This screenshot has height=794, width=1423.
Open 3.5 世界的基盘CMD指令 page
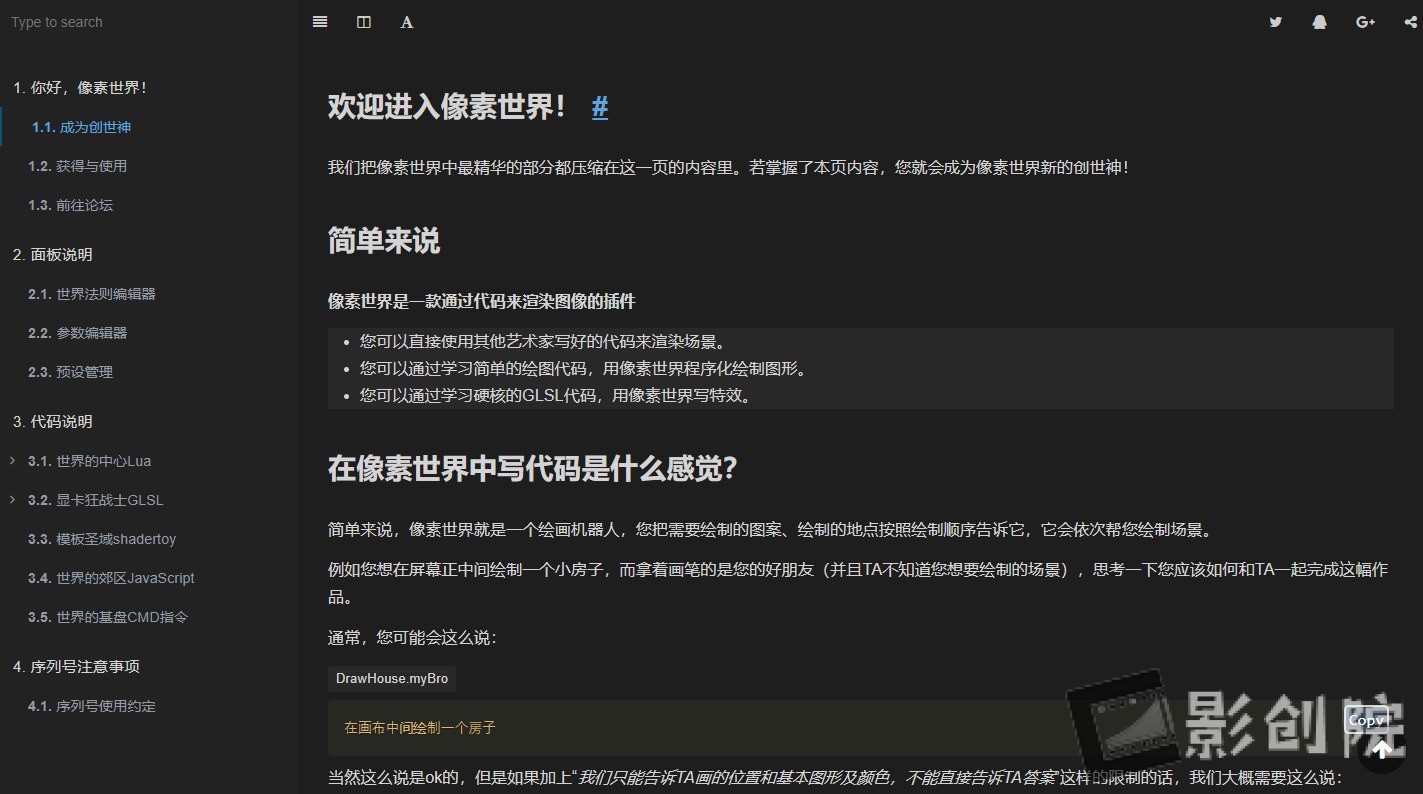click(108, 617)
